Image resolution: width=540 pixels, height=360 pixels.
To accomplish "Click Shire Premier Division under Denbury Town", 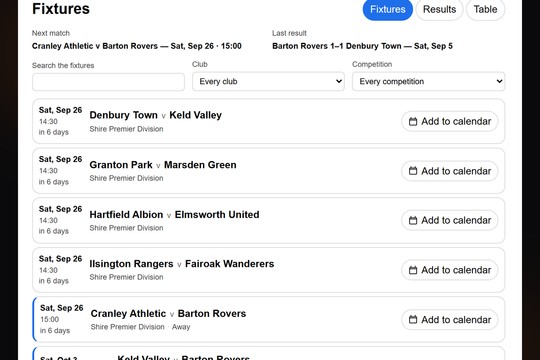I will (126, 129).
